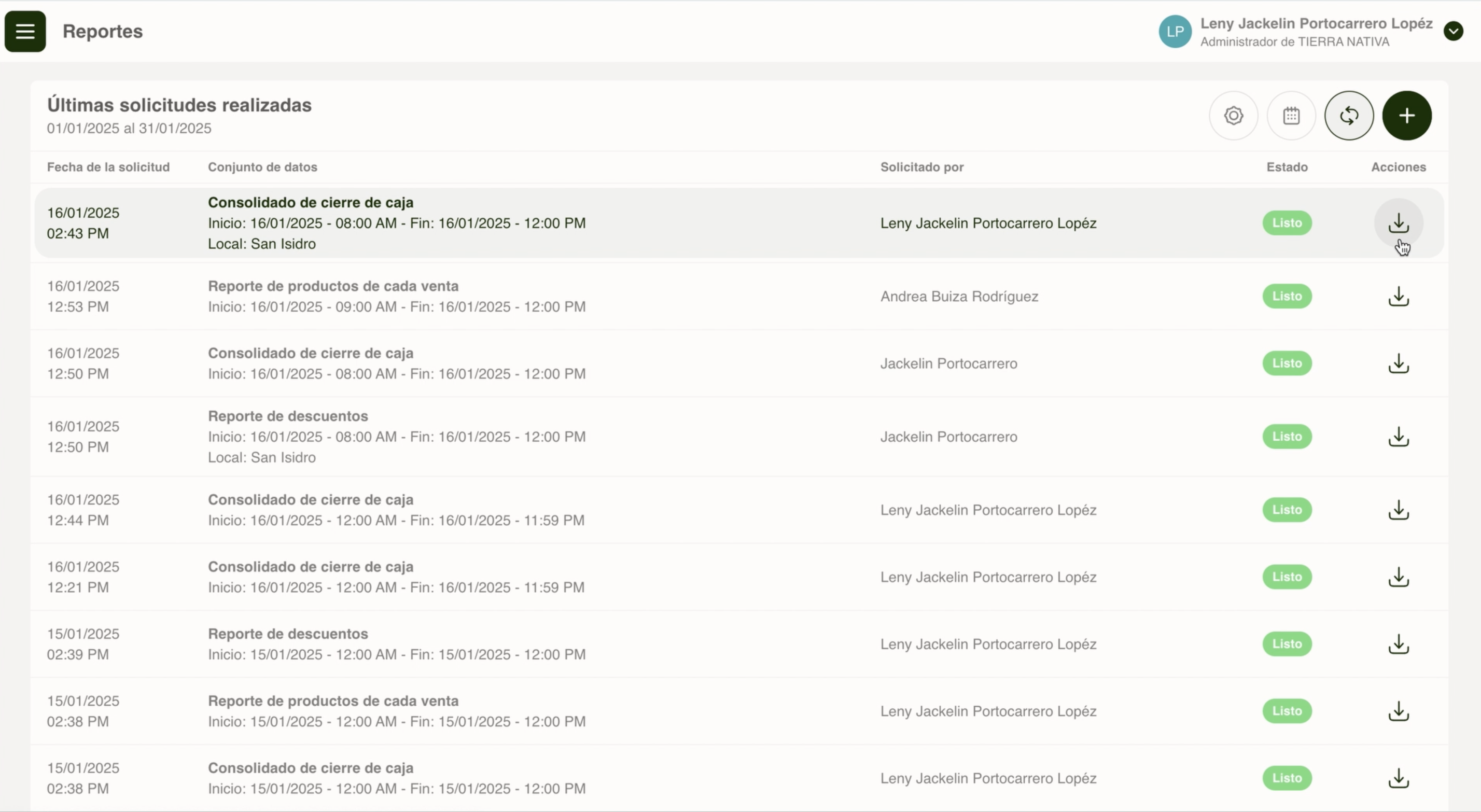Viewport: 1481px width, 812px height.
Task: Open the calendar date range picker
Action: click(x=1291, y=116)
